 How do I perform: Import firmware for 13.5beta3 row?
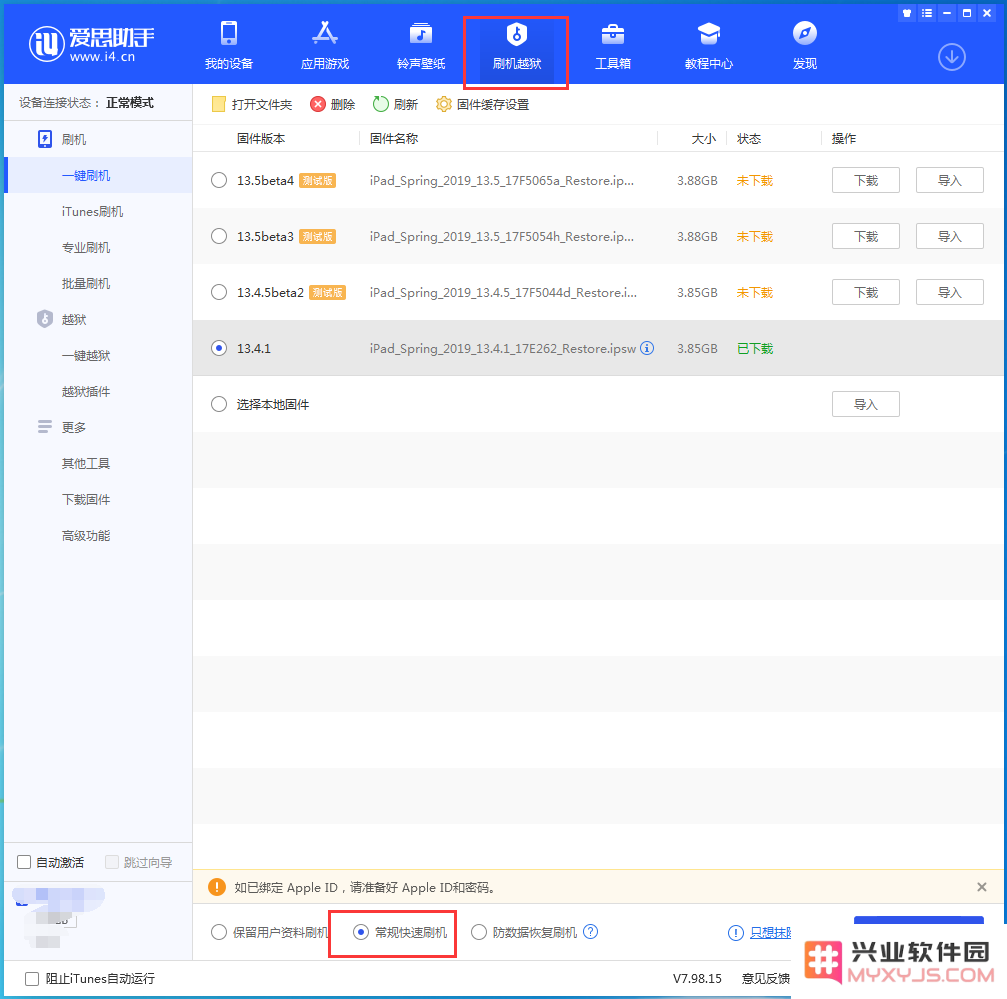(x=949, y=236)
